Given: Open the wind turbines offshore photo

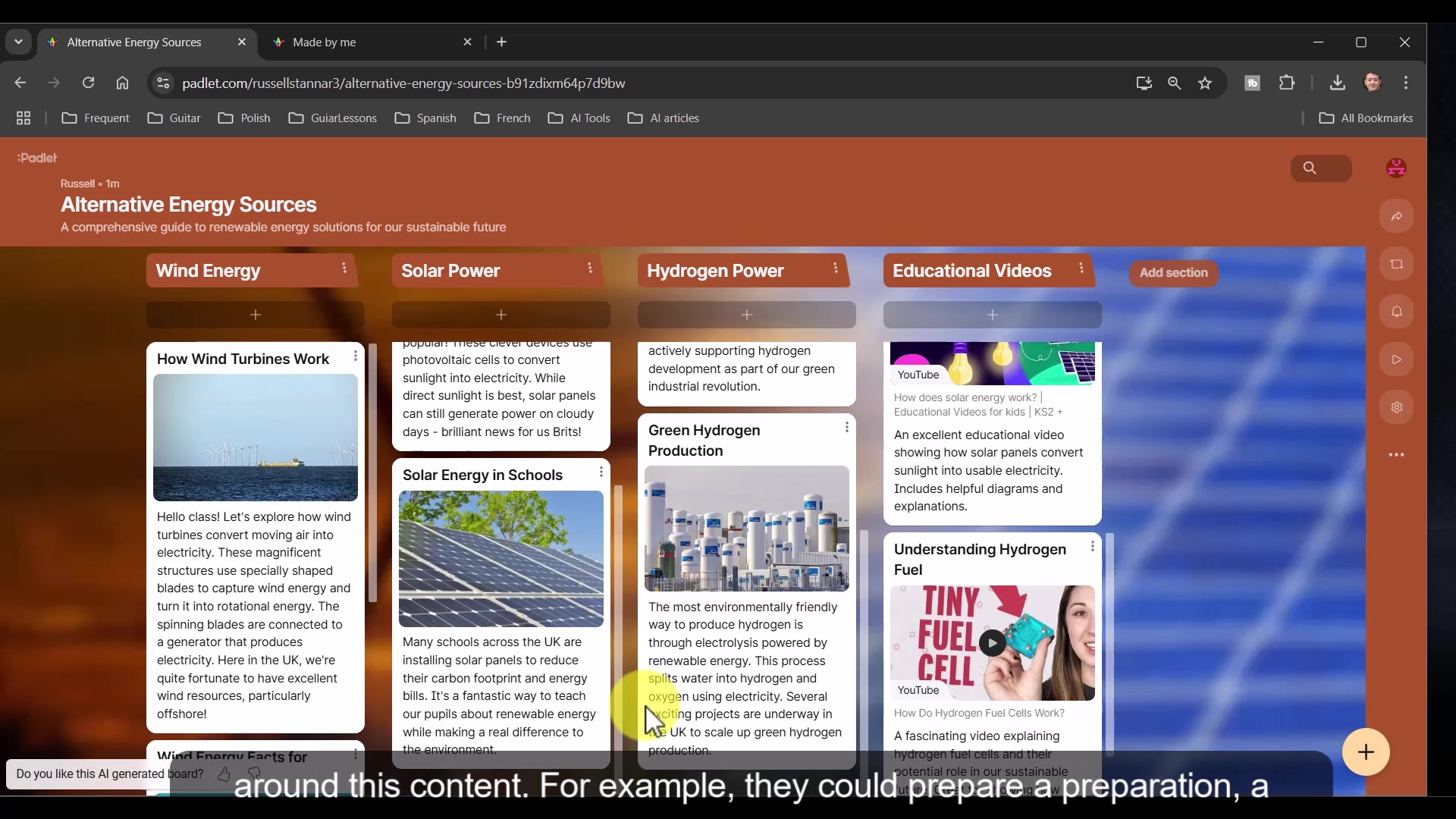Looking at the screenshot, I should click(x=256, y=438).
